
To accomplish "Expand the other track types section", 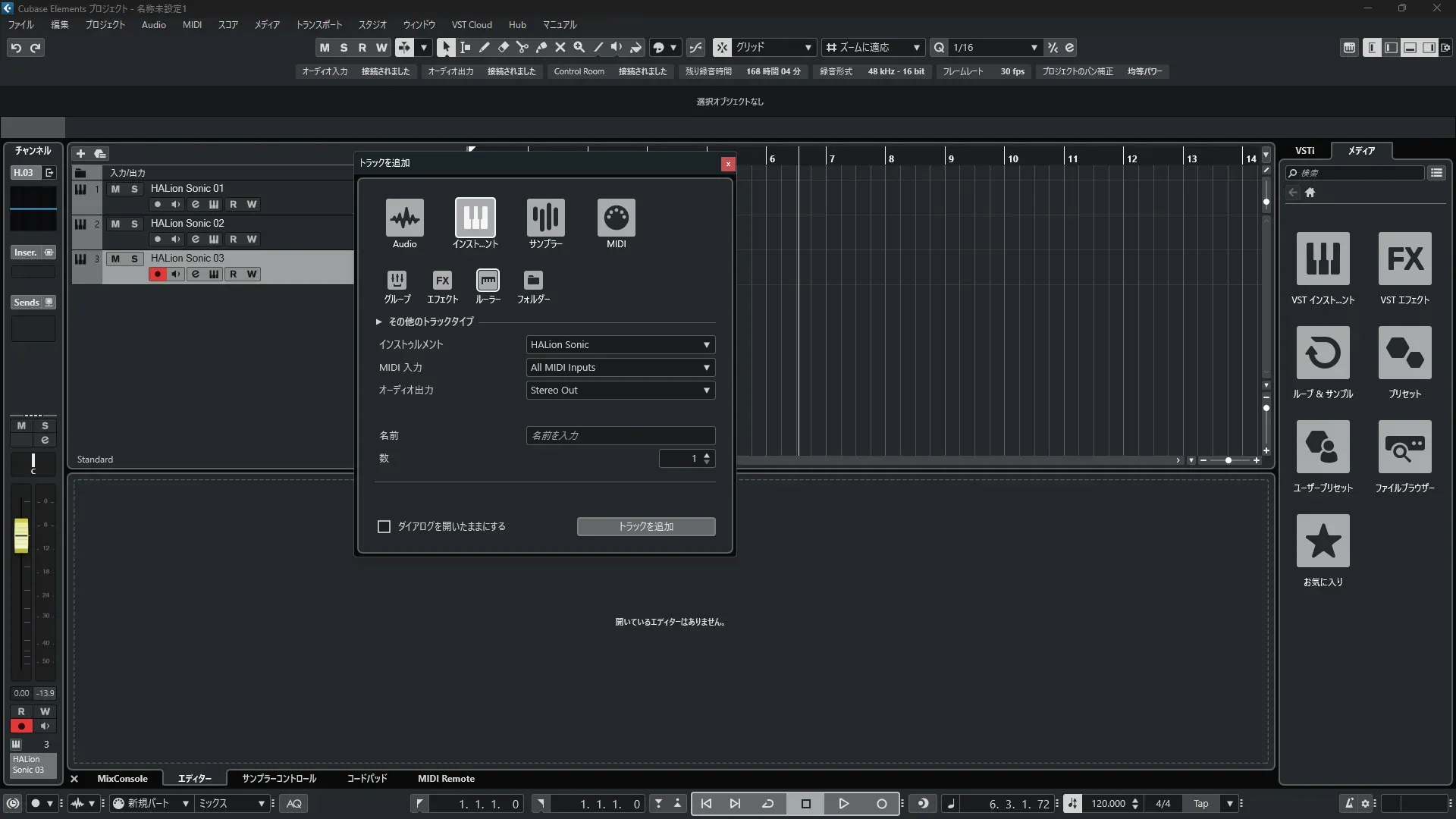I will (x=378, y=322).
